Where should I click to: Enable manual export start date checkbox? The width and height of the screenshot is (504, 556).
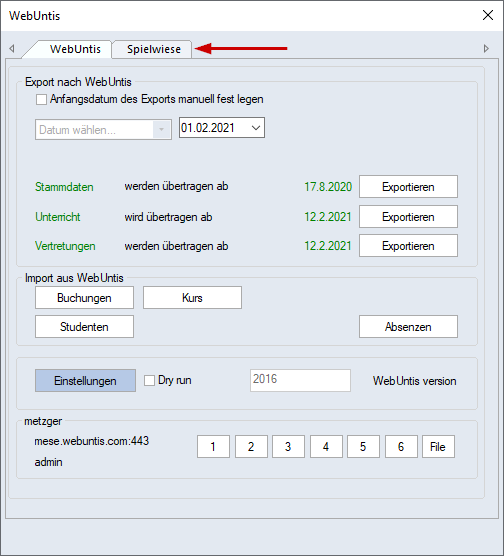(x=41, y=100)
